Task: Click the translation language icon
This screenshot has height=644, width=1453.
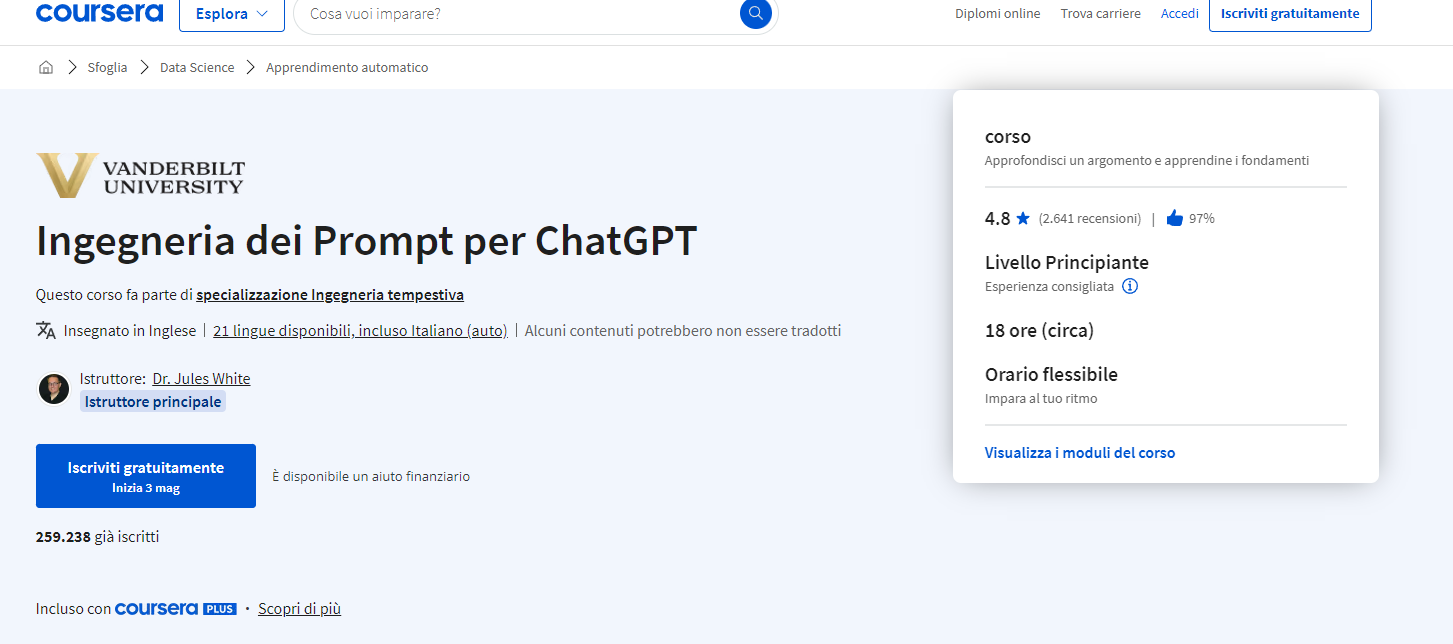Action: tap(46, 330)
